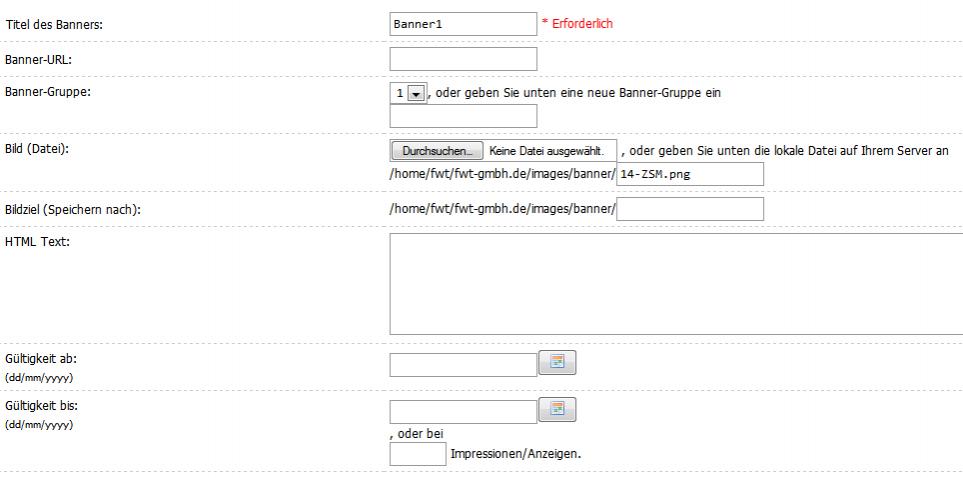Select the new Banner-Gruppe name field
This screenshot has height=478, width=963.
[463, 116]
